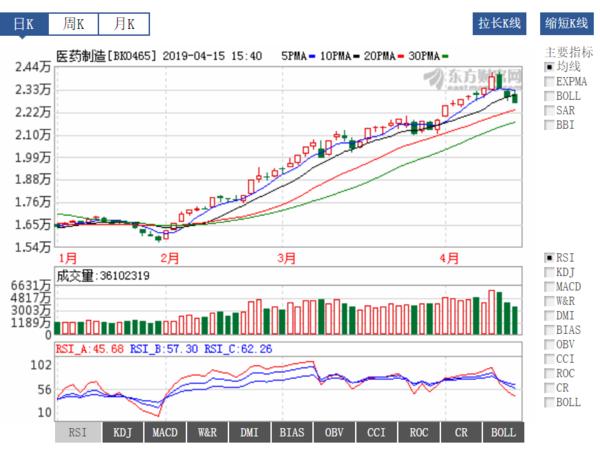Select the EXPMA main indicator radio
600x455 pixels.
[x=549, y=82]
